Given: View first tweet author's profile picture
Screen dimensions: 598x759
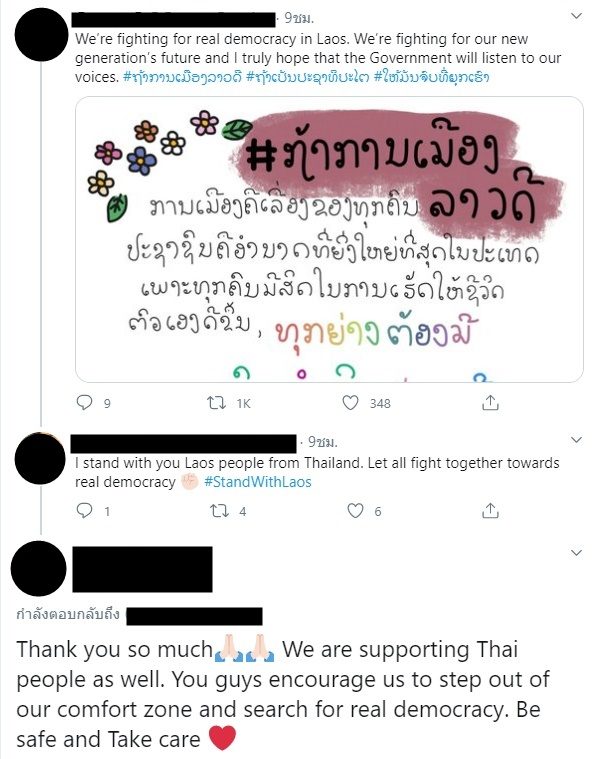Looking at the screenshot, I should pos(42,35).
